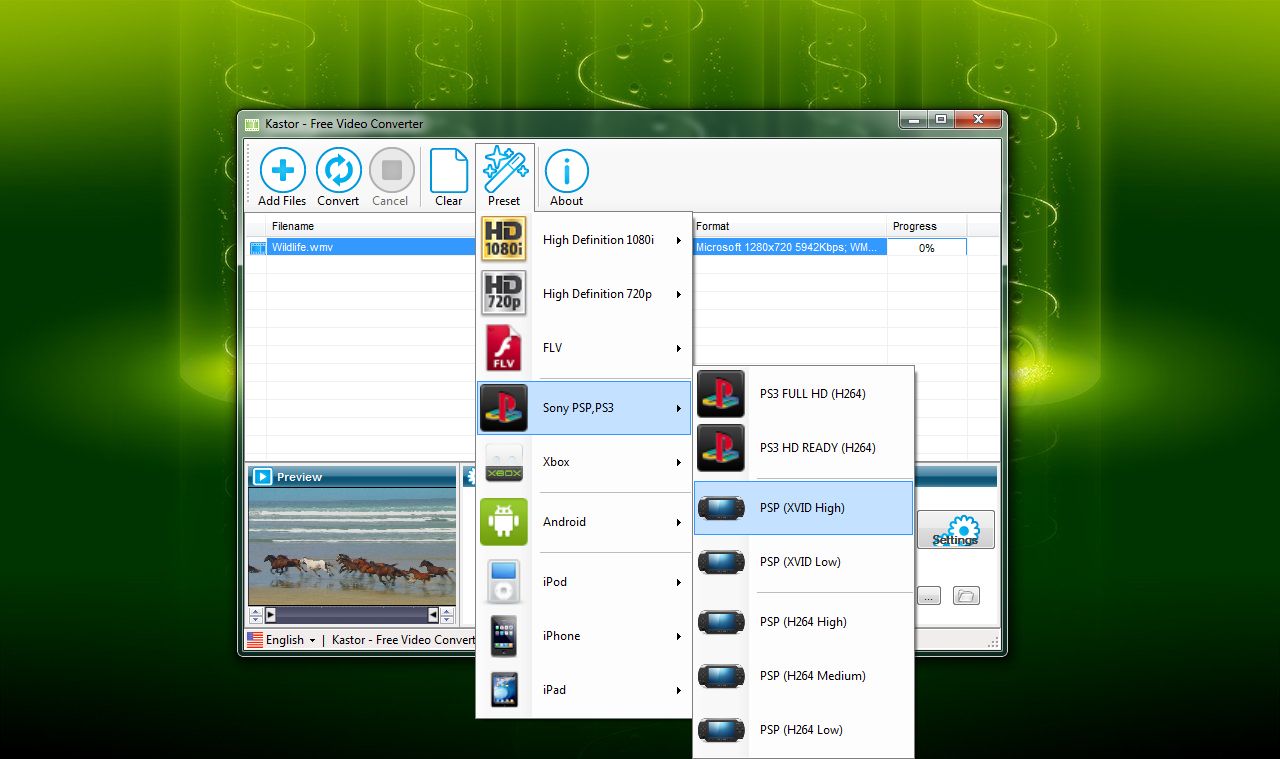Open the English language dropdown
The height and width of the screenshot is (759, 1280).
point(291,640)
